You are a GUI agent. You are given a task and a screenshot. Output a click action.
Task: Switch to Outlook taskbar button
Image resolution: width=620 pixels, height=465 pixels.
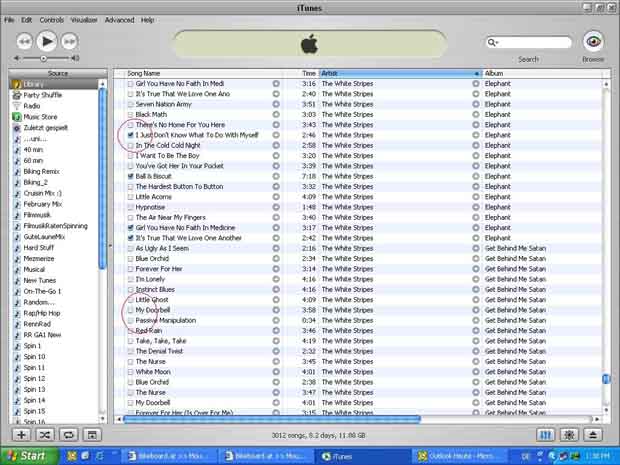(458, 456)
